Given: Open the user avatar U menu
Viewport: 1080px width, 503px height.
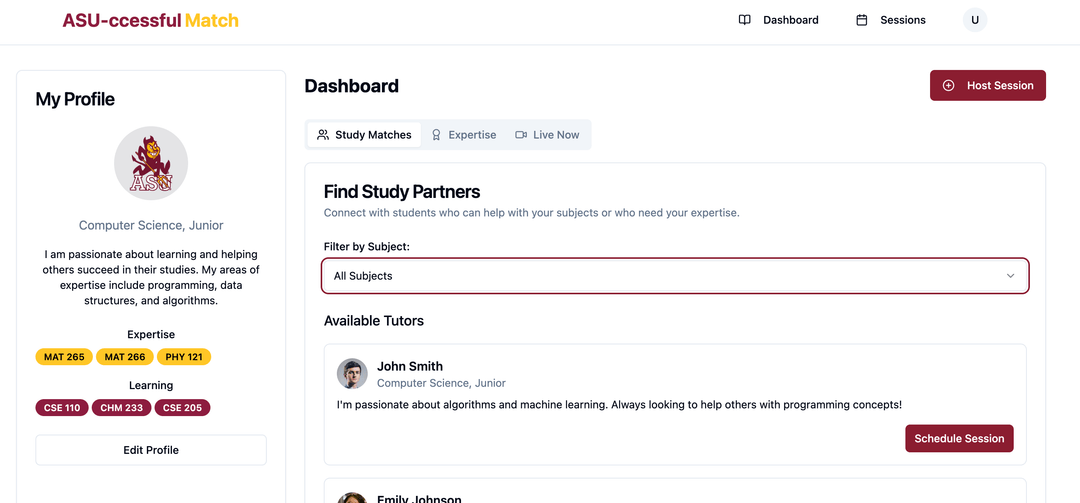Looking at the screenshot, I should (x=975, y=20).
